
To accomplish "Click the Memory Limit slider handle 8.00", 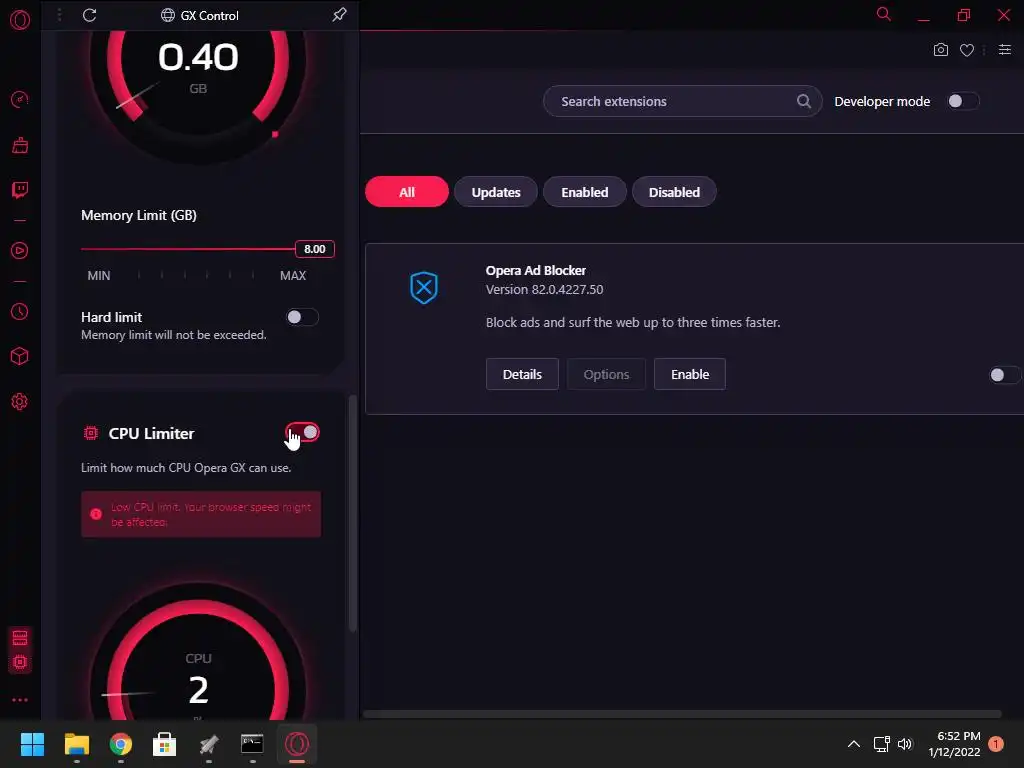I will [315, 249].
